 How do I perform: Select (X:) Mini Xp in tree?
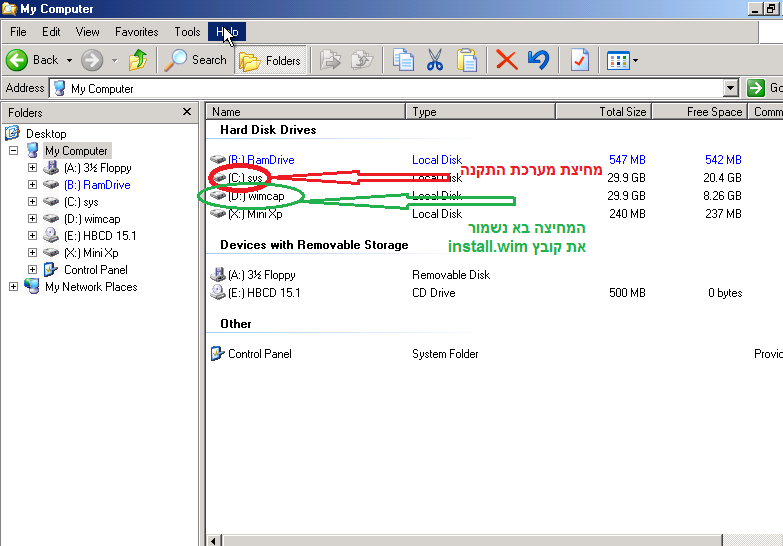click(x=91, y=253)
